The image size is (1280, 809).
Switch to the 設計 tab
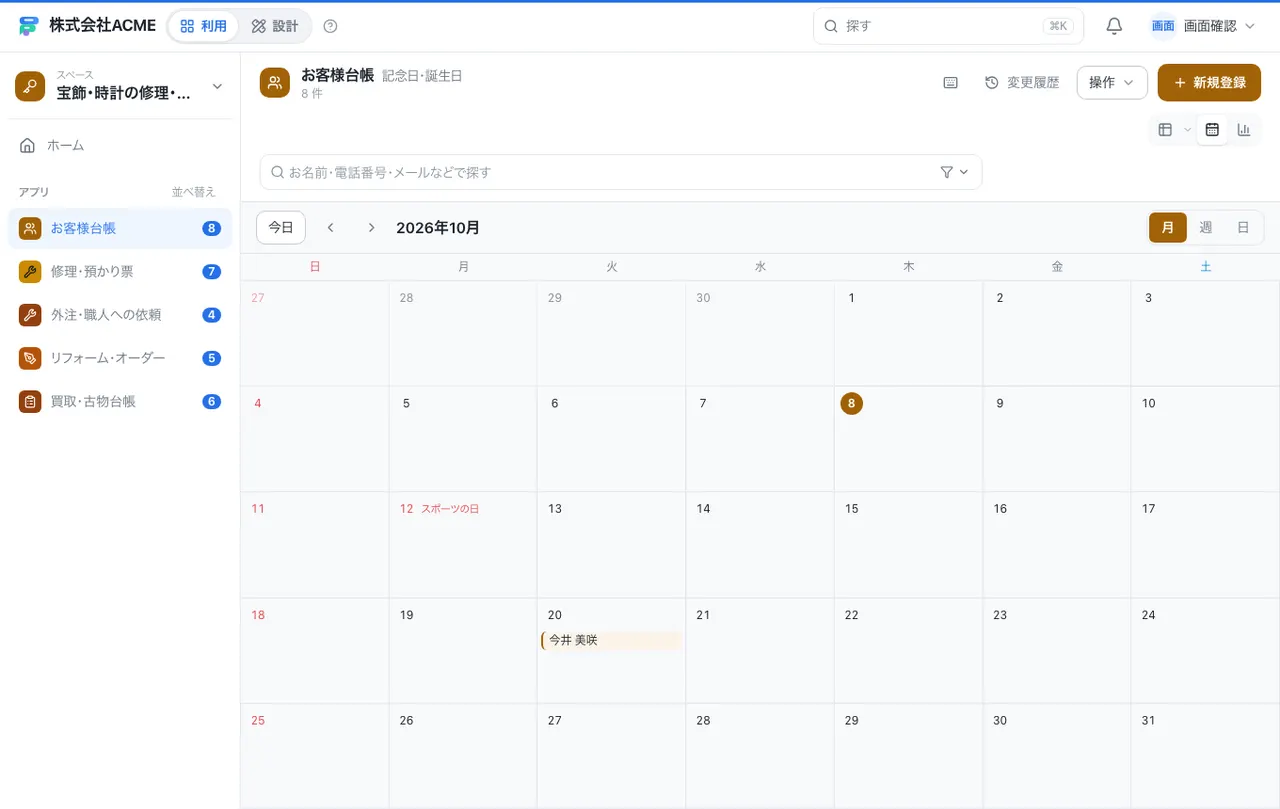coord(275,26)
